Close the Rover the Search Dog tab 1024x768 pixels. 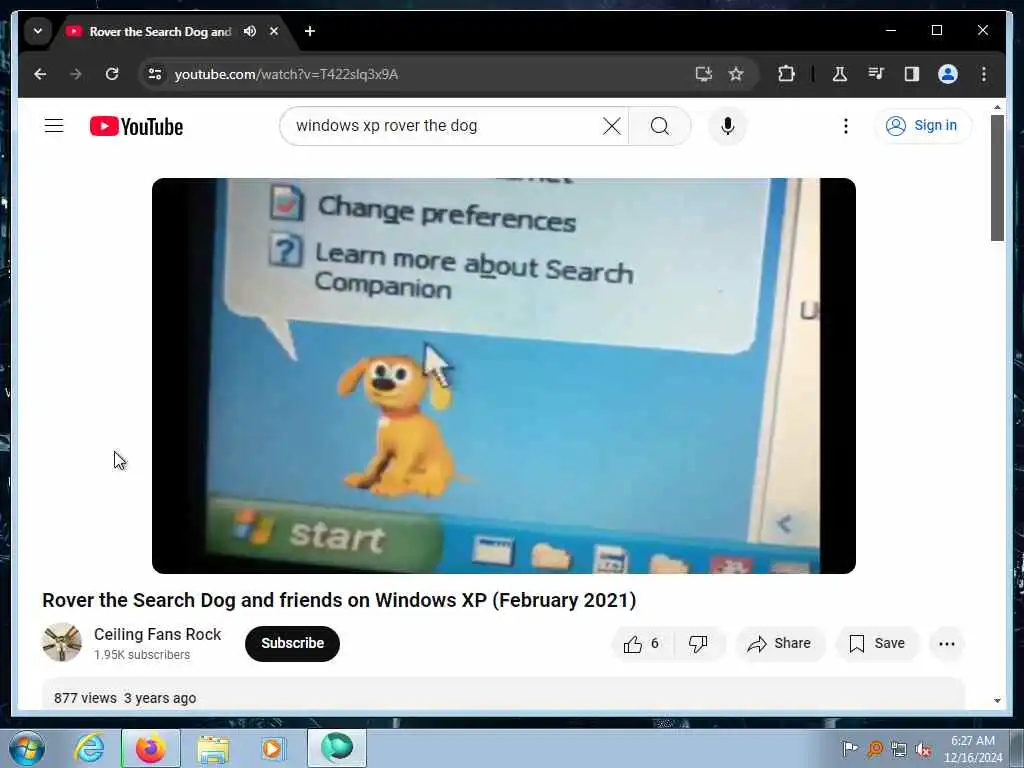pyautogui.click(x=274, y=31)
